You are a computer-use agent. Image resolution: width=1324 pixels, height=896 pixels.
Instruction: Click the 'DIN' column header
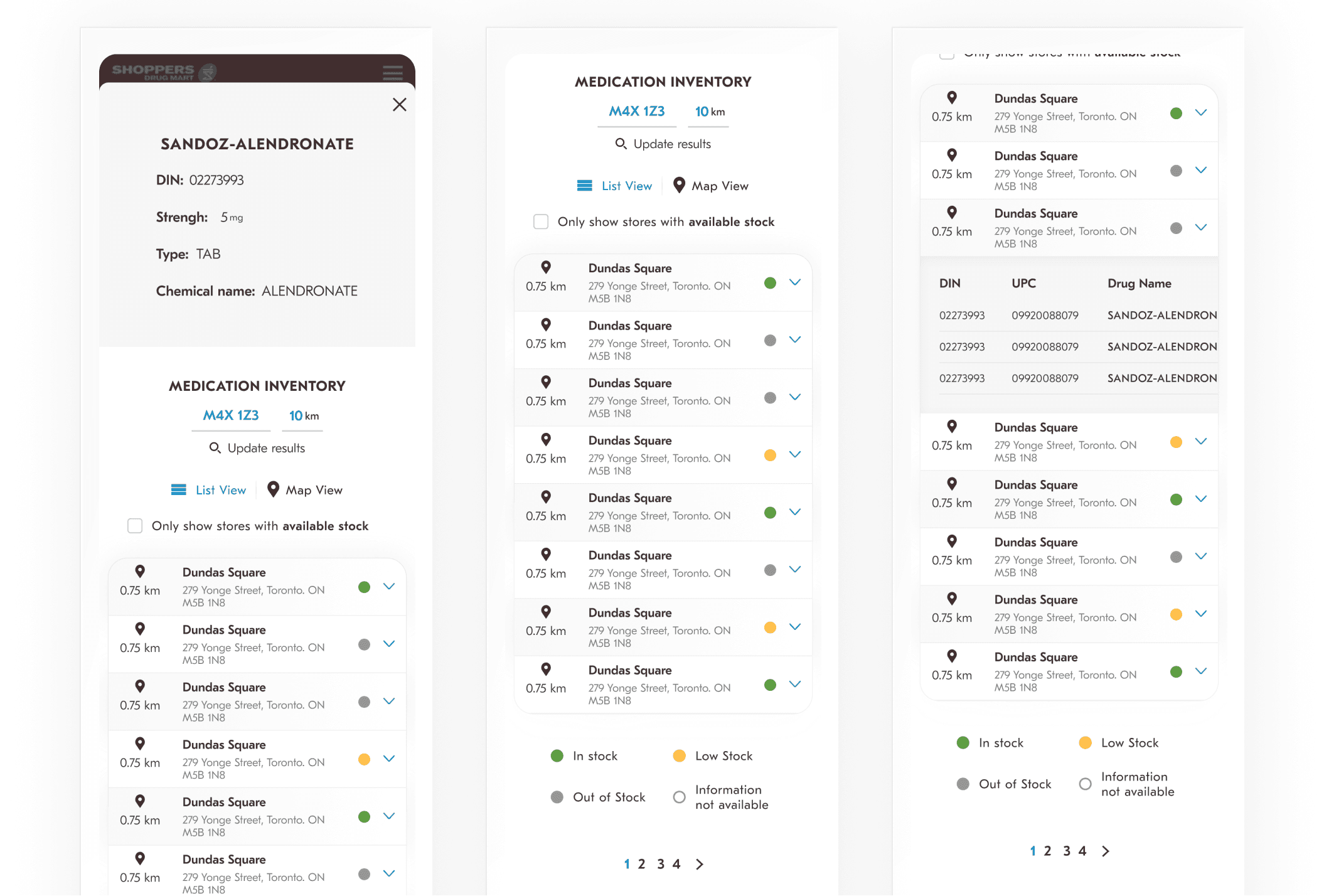[950, 284]
